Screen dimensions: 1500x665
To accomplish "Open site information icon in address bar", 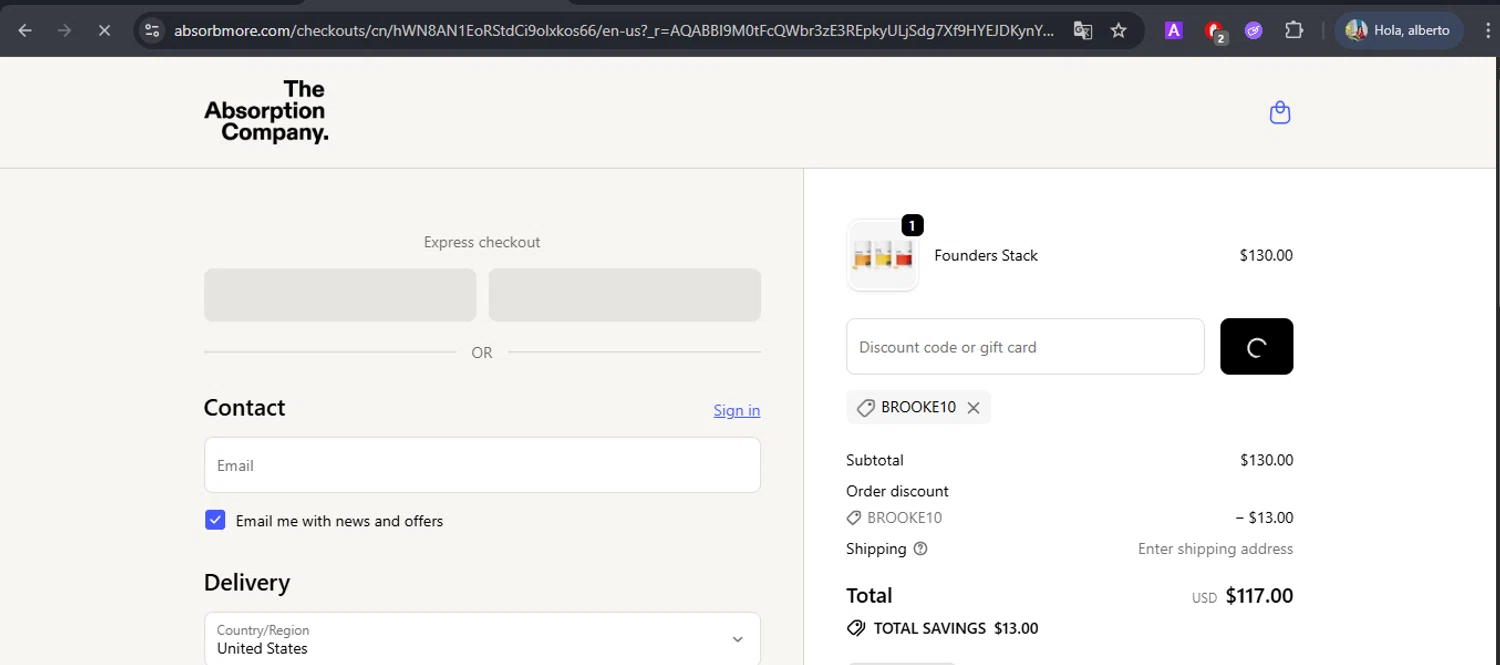I will click(x=152, y=30).
